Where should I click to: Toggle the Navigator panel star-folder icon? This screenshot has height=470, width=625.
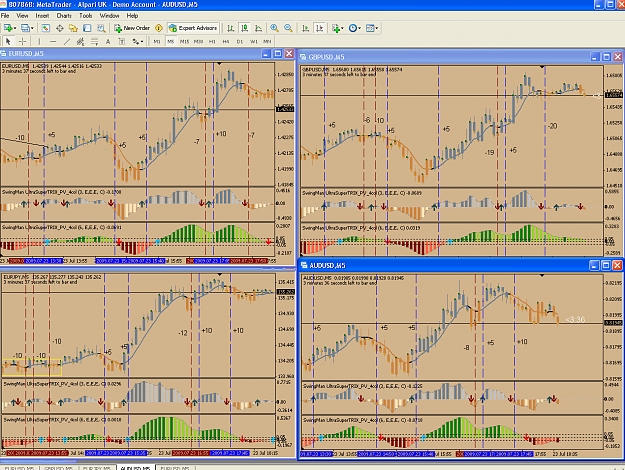(x=73, y=28)
